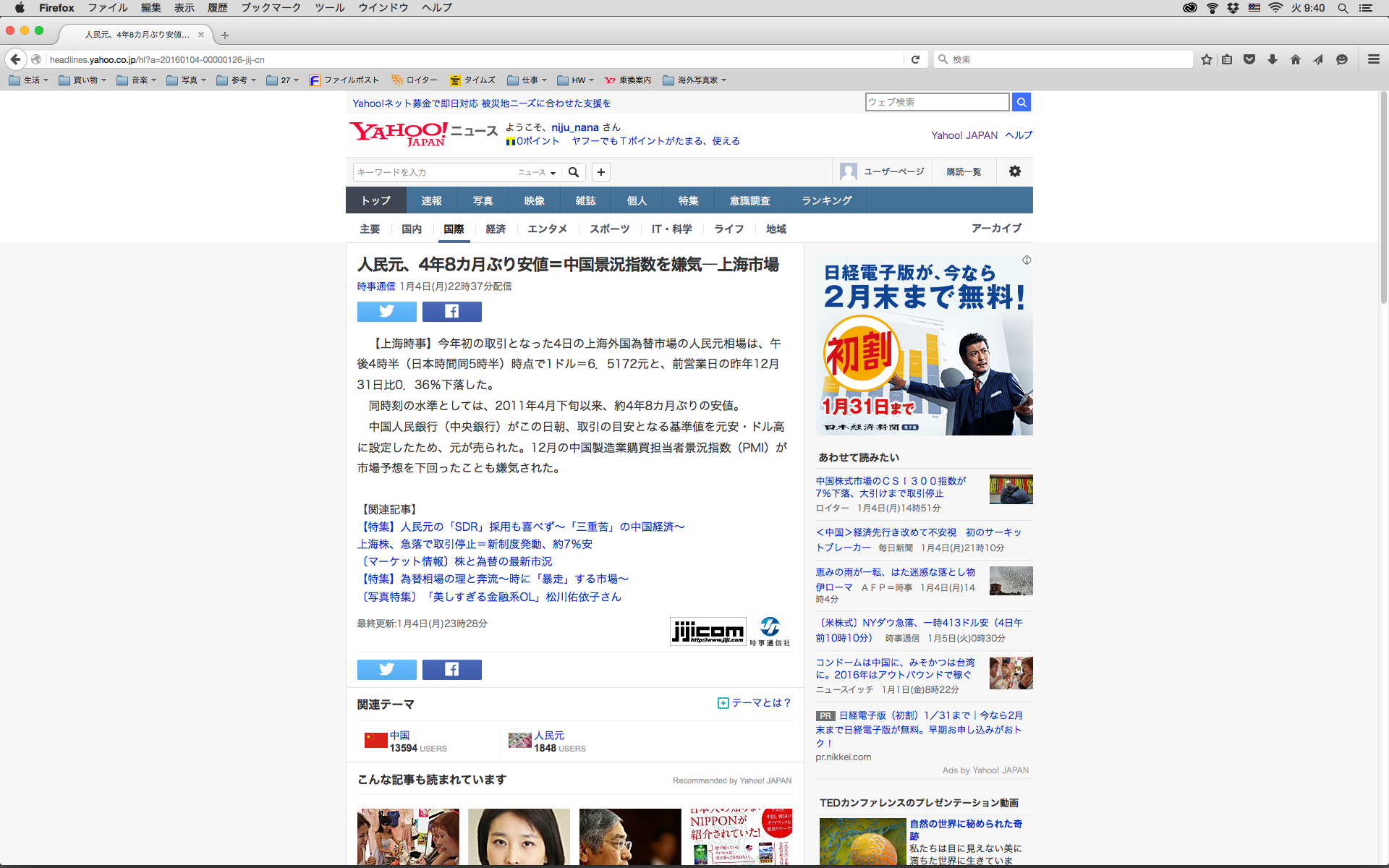Image resolution: width=1389 pixels, height=868 pixels.
Task: Click the Firefox home icon
Action: tap(1295, 59)
